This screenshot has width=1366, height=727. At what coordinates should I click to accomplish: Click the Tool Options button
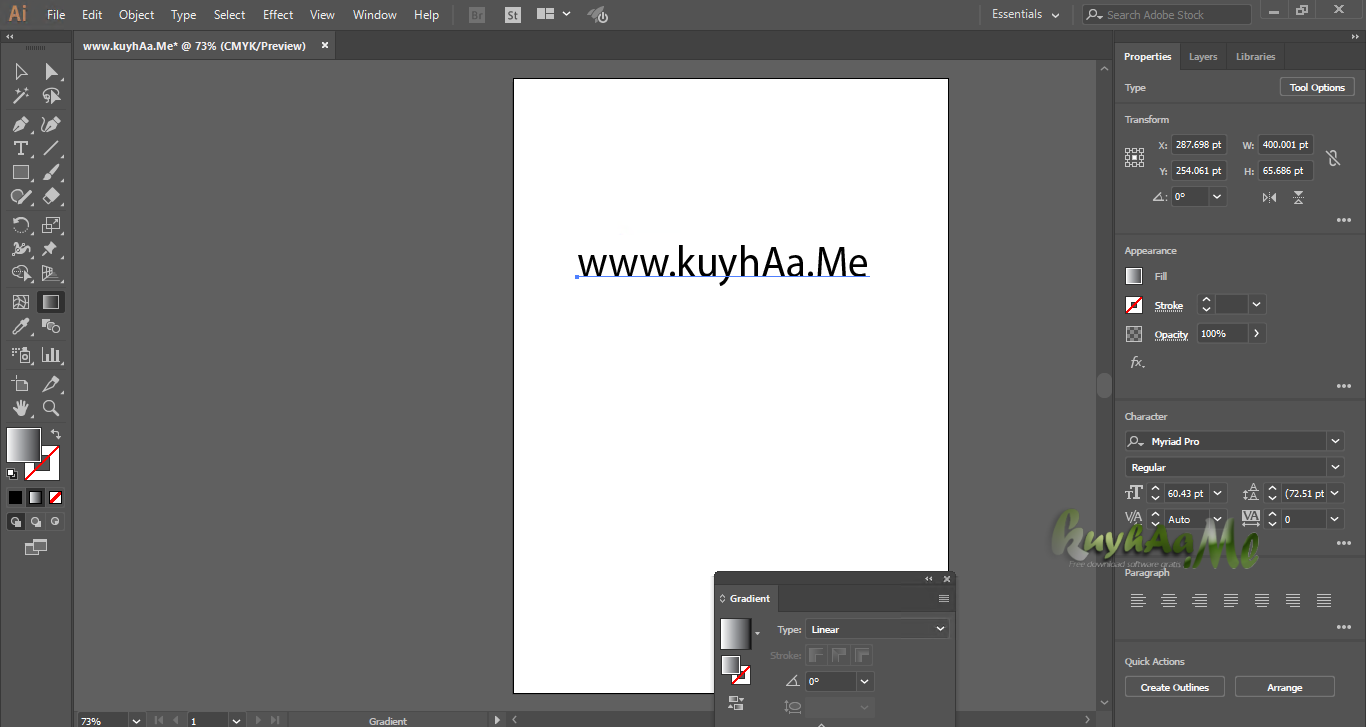[x=1317, y=87]
